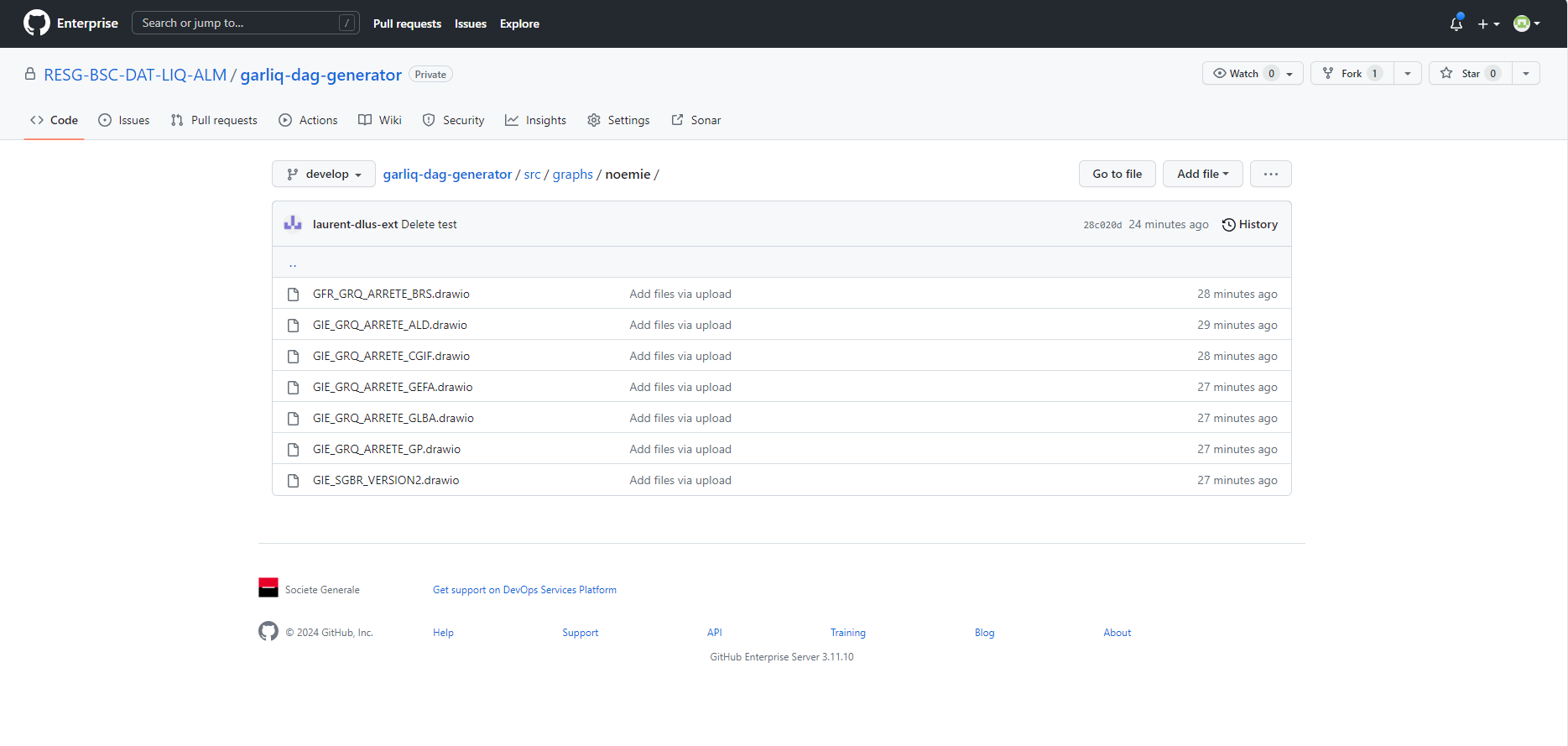
Task: Switch to the Actions tab
Action: tap(308, 120)
